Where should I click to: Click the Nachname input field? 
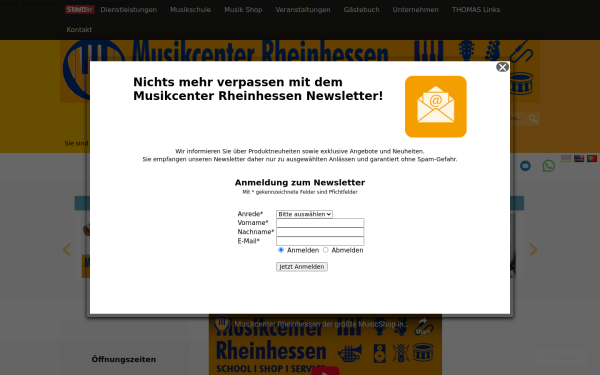(320, 232)
